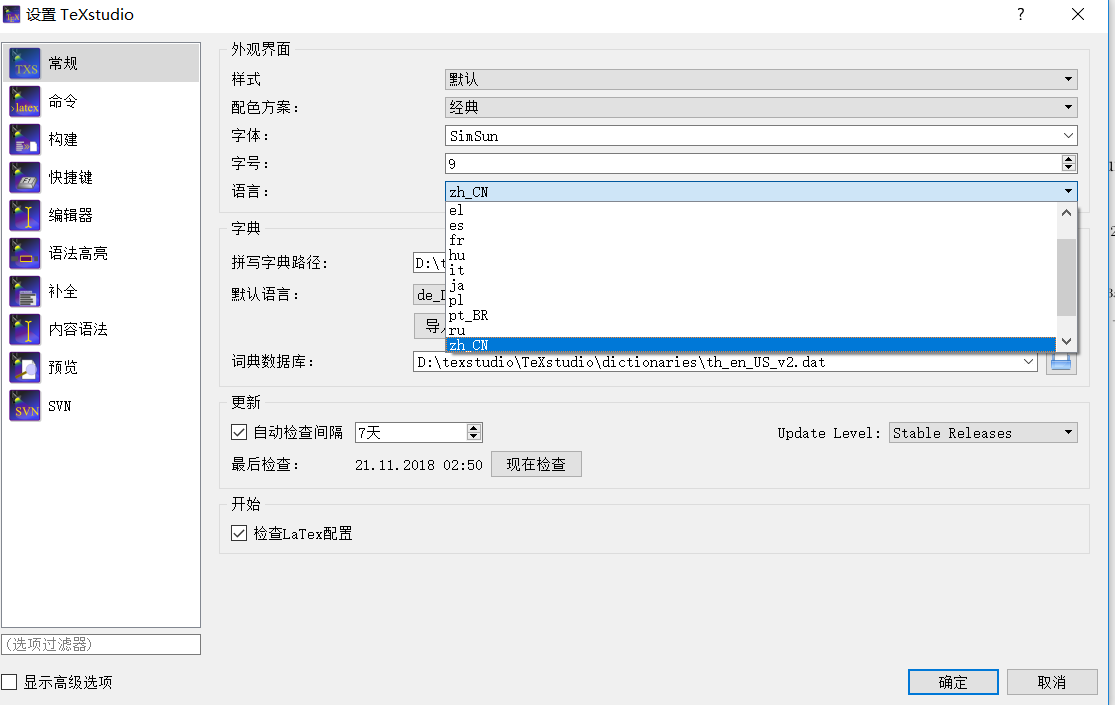Click the 字号 input field with 9
Image resolution: width=1115 pixels, height=705 pixels.
753,164
